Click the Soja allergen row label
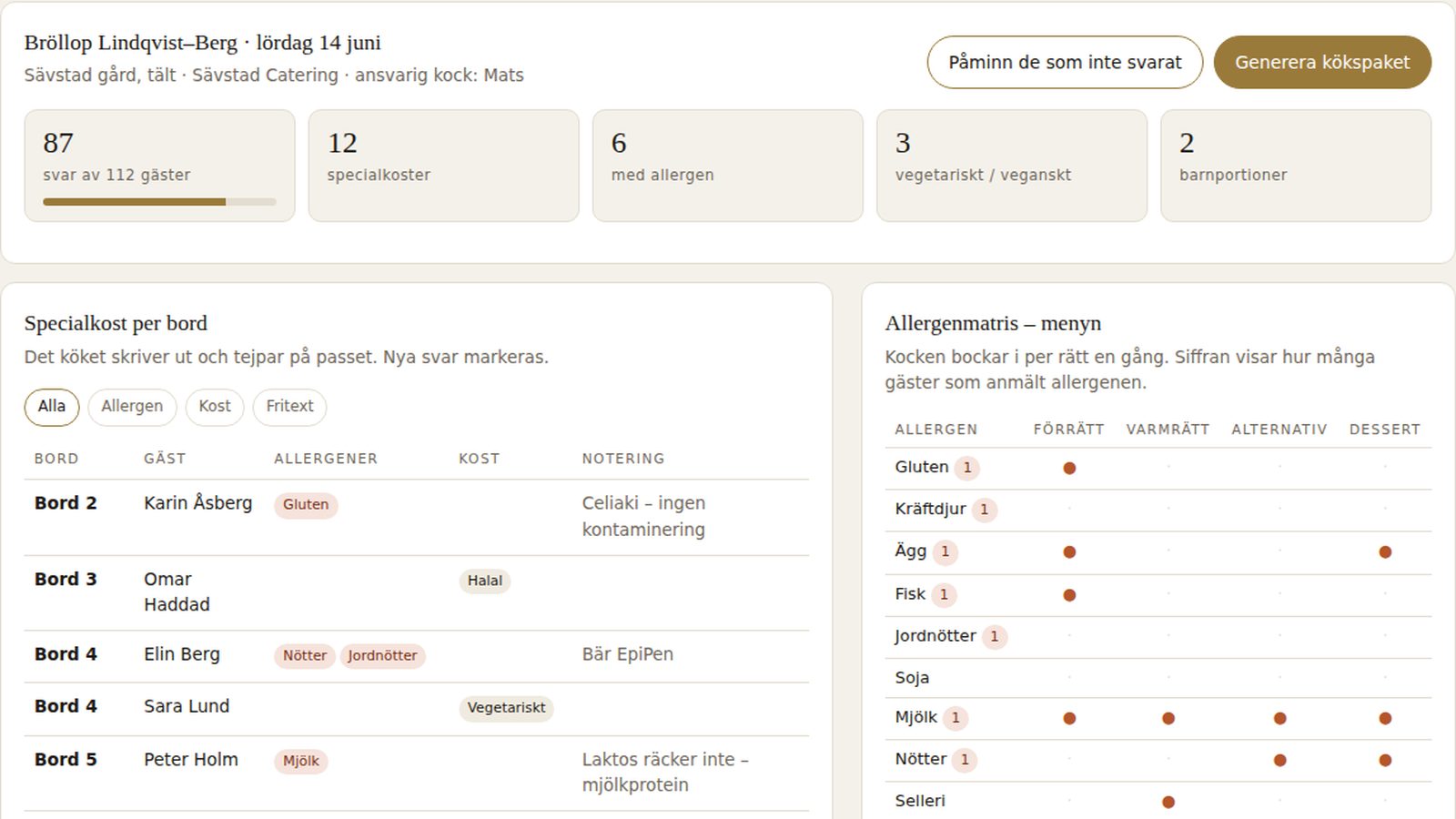The width and height of the screenshot is (1456, 819). coord(912,678)
